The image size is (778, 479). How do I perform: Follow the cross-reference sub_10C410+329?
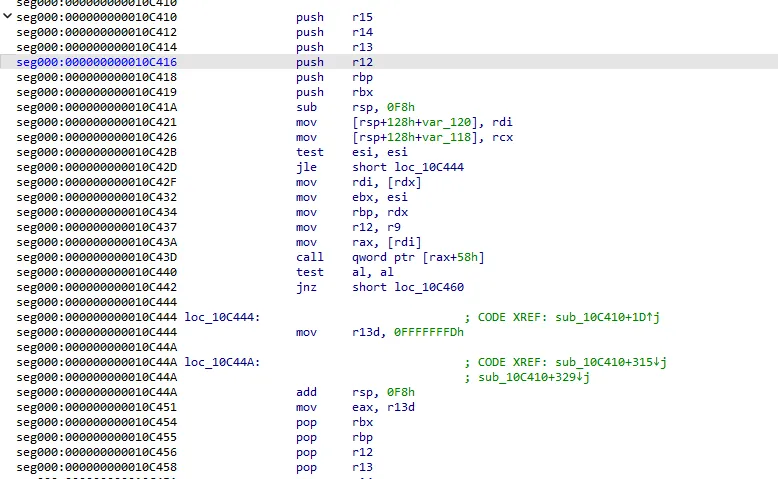534,377
